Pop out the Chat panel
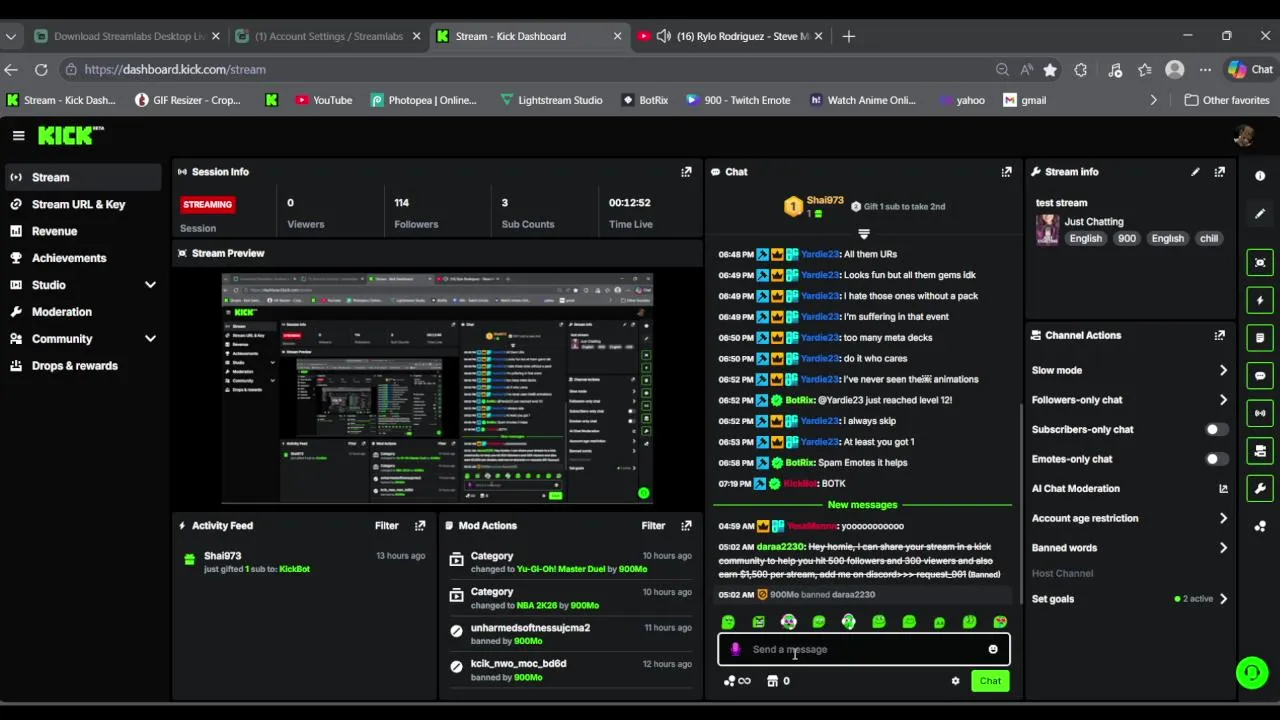 click(1006, 172)
